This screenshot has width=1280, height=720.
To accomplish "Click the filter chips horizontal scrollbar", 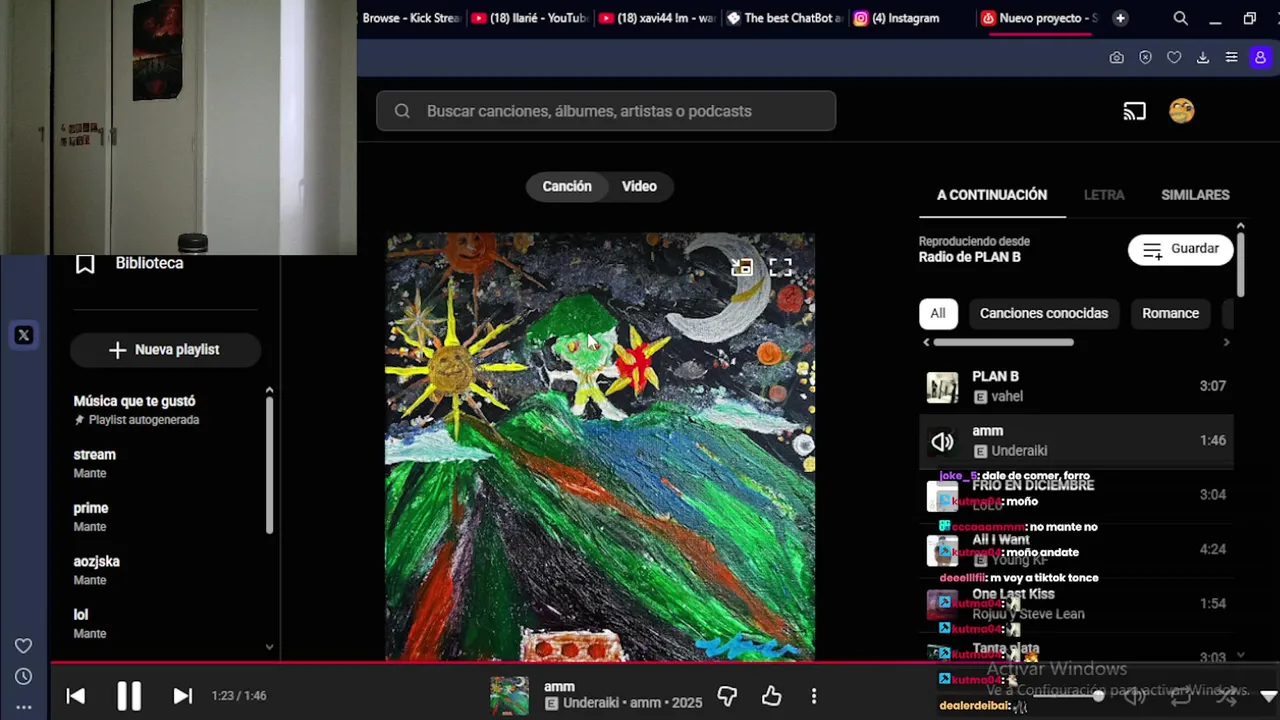I will click(x=1003, y=342).
